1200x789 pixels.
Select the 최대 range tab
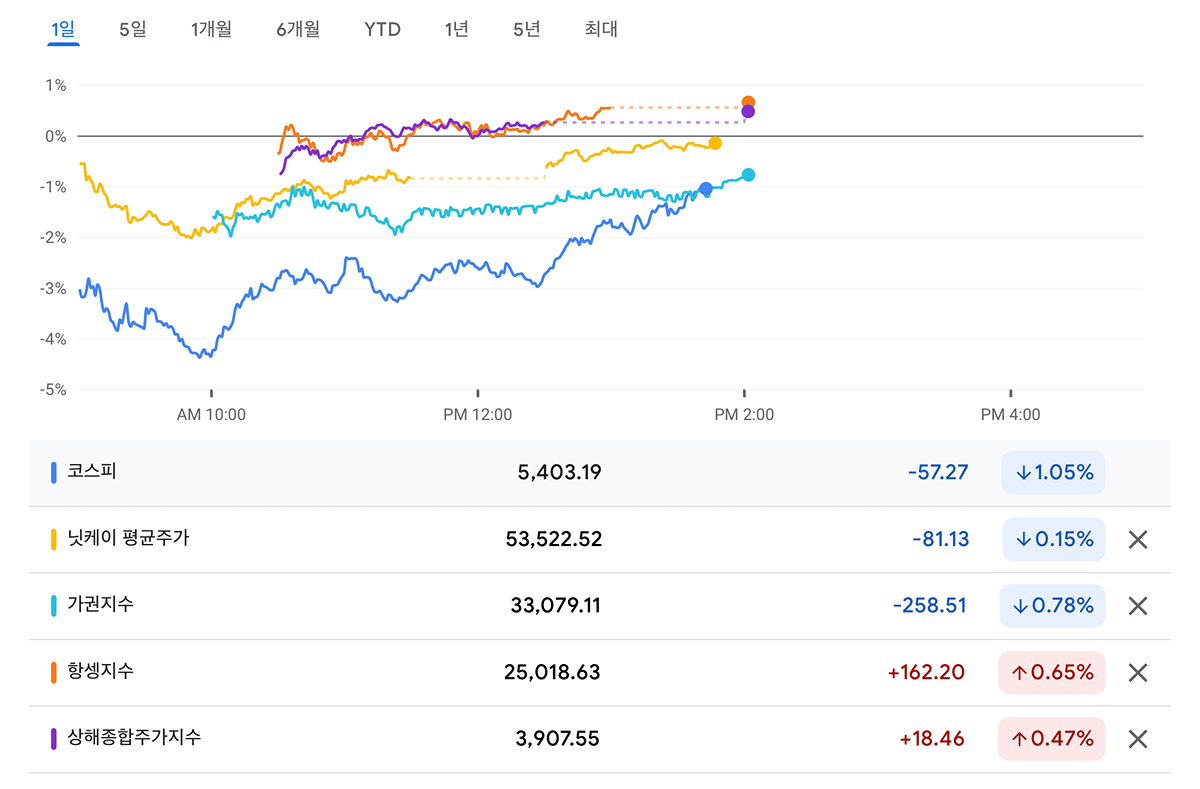[x=601, y=29]
